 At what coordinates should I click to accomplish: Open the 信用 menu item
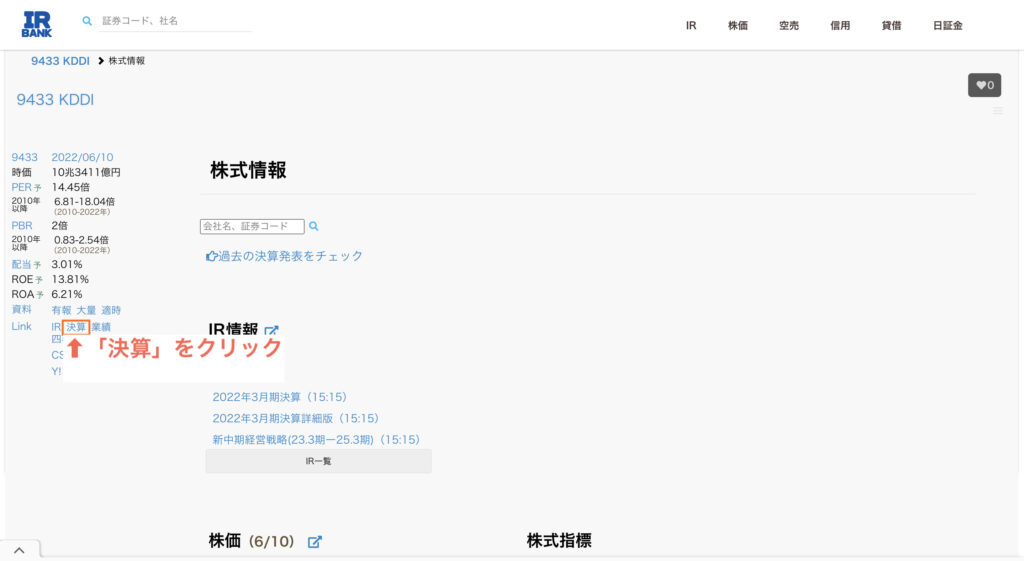840,25
